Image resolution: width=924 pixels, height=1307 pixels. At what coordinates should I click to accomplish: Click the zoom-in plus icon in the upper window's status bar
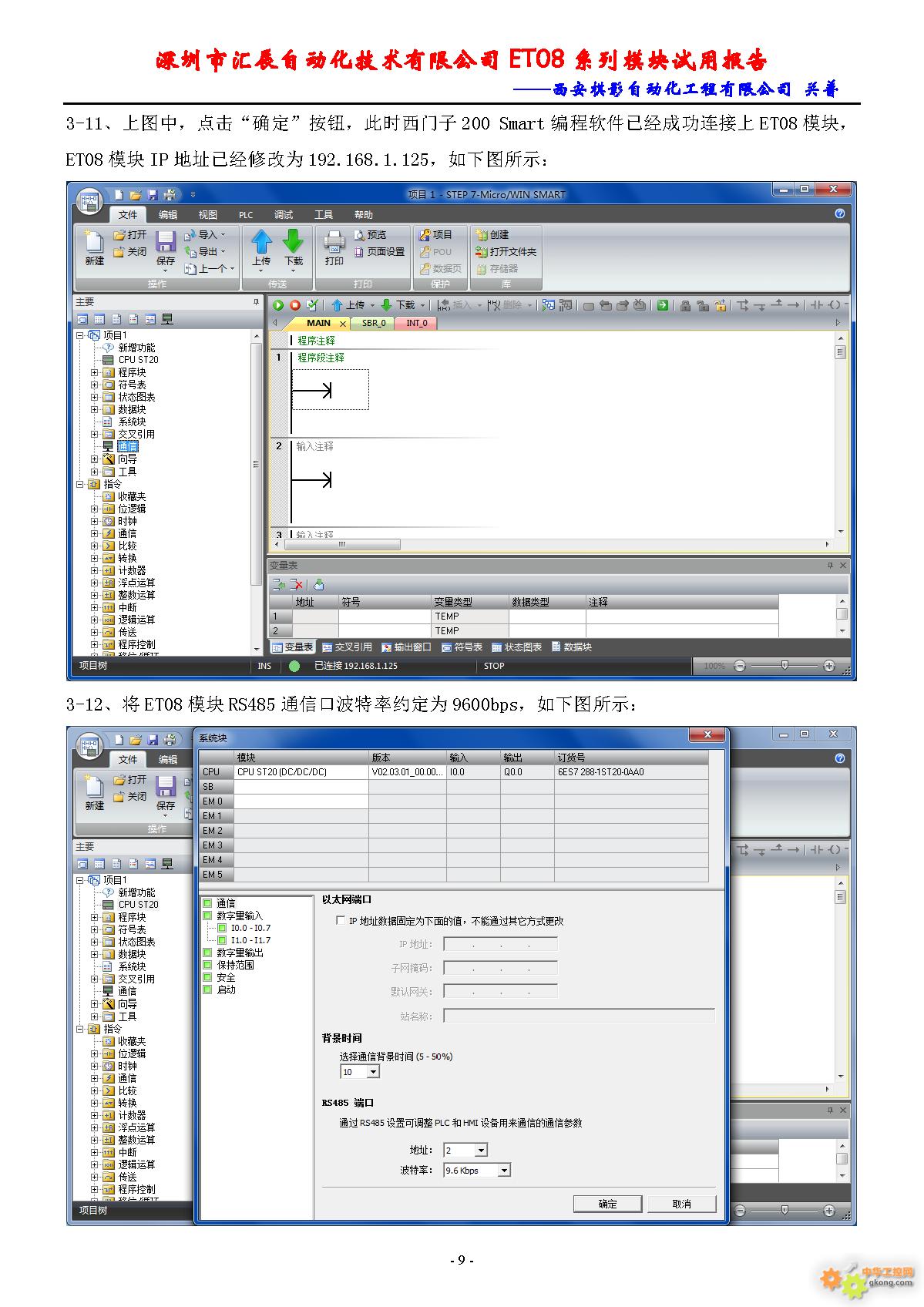829,666
